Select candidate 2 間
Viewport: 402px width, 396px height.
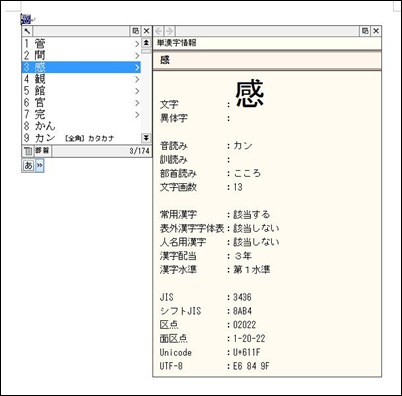[x=81, y=55]
